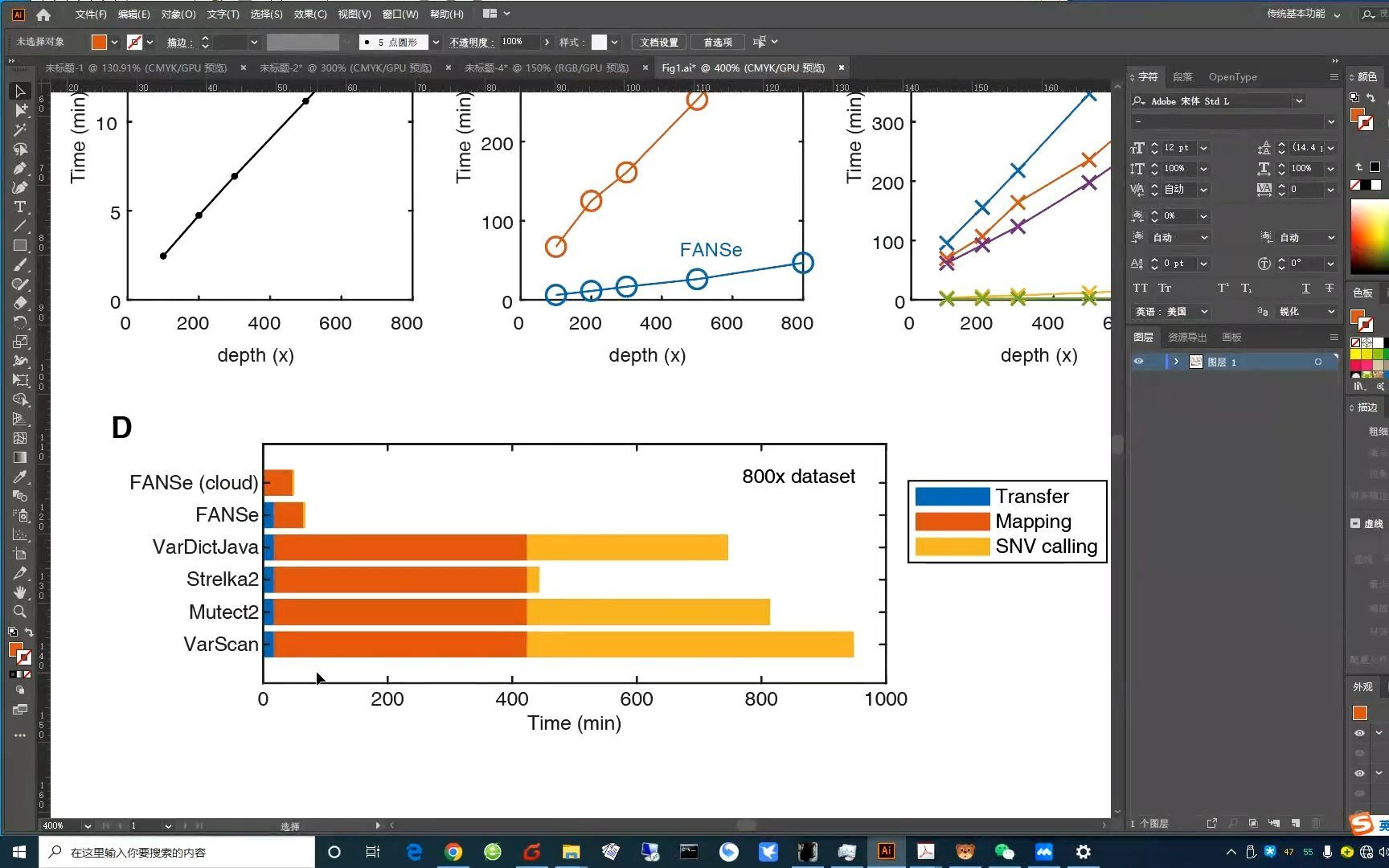Click target circle of 图层 1
The height and width of the screenshot is (868, 1389).
click(1318, 362)
